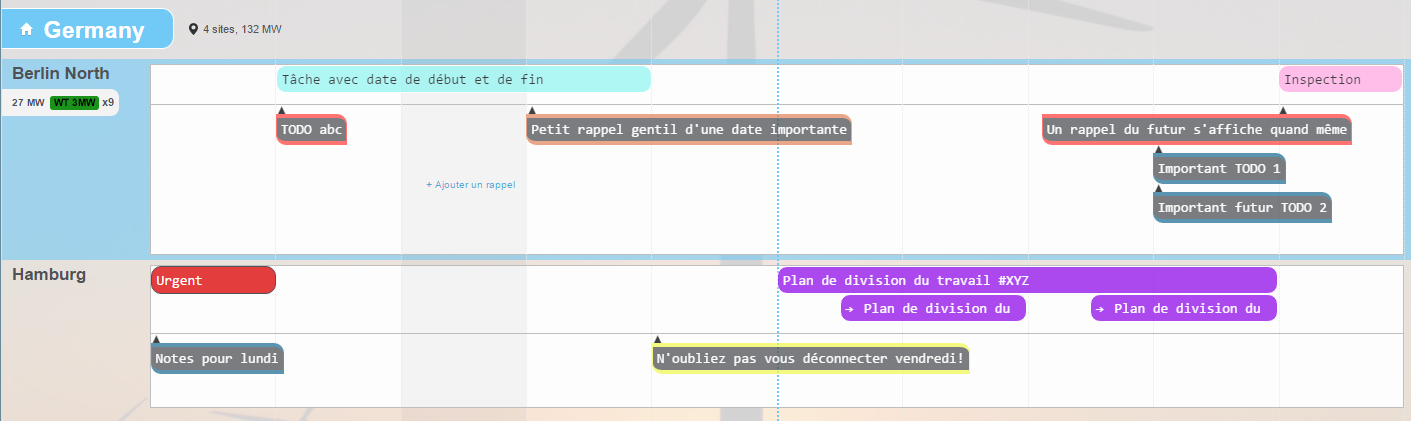The width and height of the screenshot is (1411, 421).
Task: Open the 'N'oubliez pas vous déconnecter vendredi!' reminder
Action: [810, 358]
